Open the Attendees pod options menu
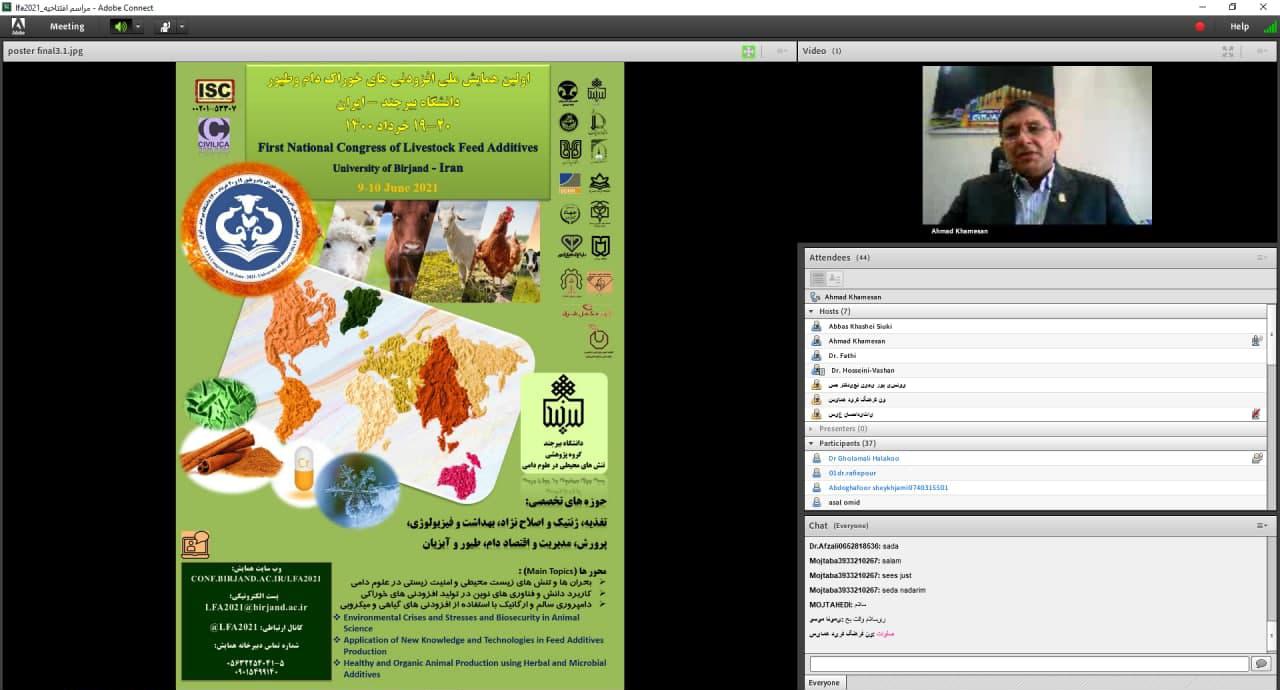 (1262, 257)
